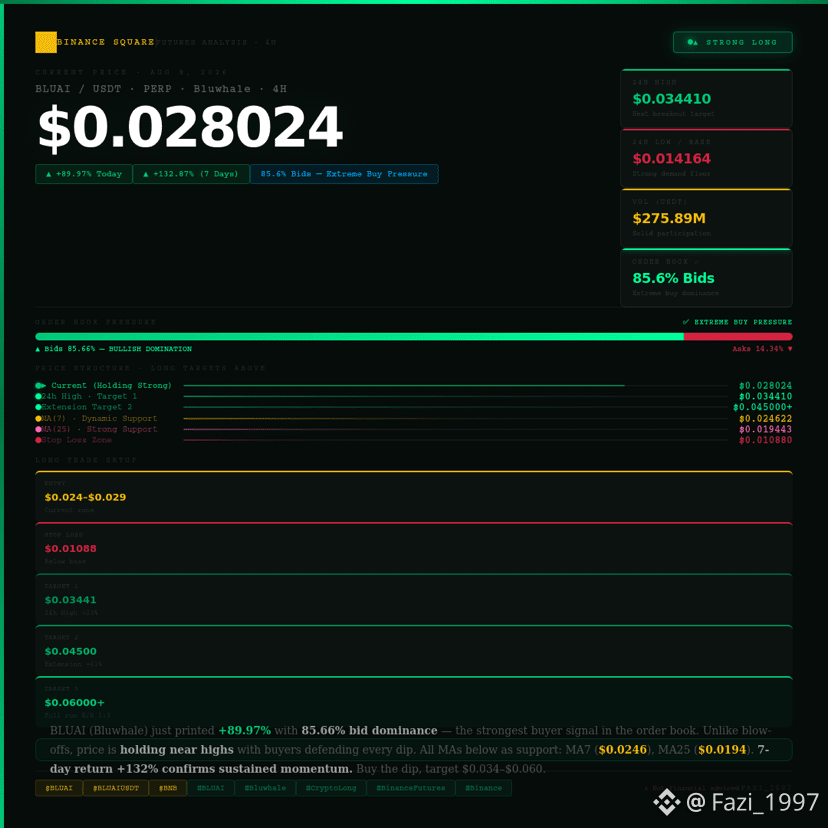The height and width of the screenshot is (828, 828).
Task: Click the BLUAI / USDT PERP pair title
Action: 161,89
